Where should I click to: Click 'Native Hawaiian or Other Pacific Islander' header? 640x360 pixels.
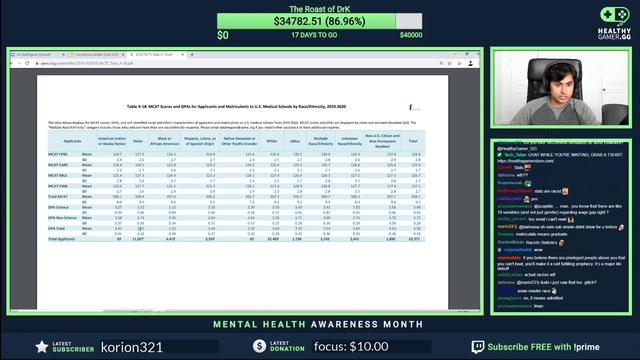pos(240,141)
